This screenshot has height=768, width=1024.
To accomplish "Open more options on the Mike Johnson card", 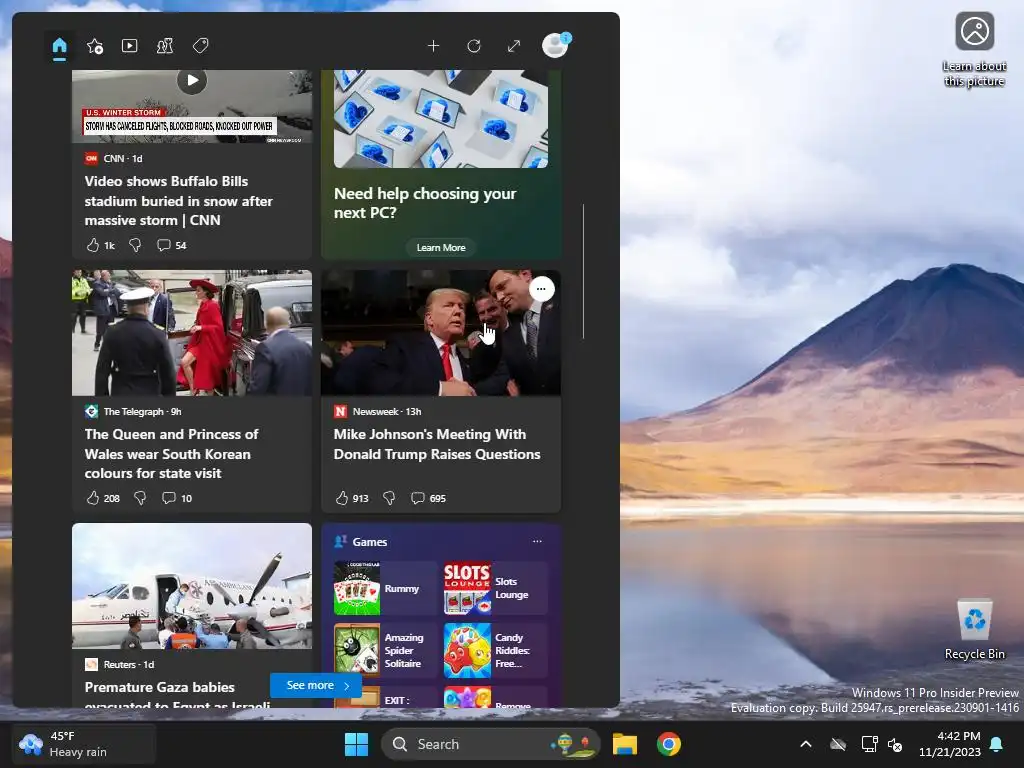I will pyautogui.click(x=541, y=289).
